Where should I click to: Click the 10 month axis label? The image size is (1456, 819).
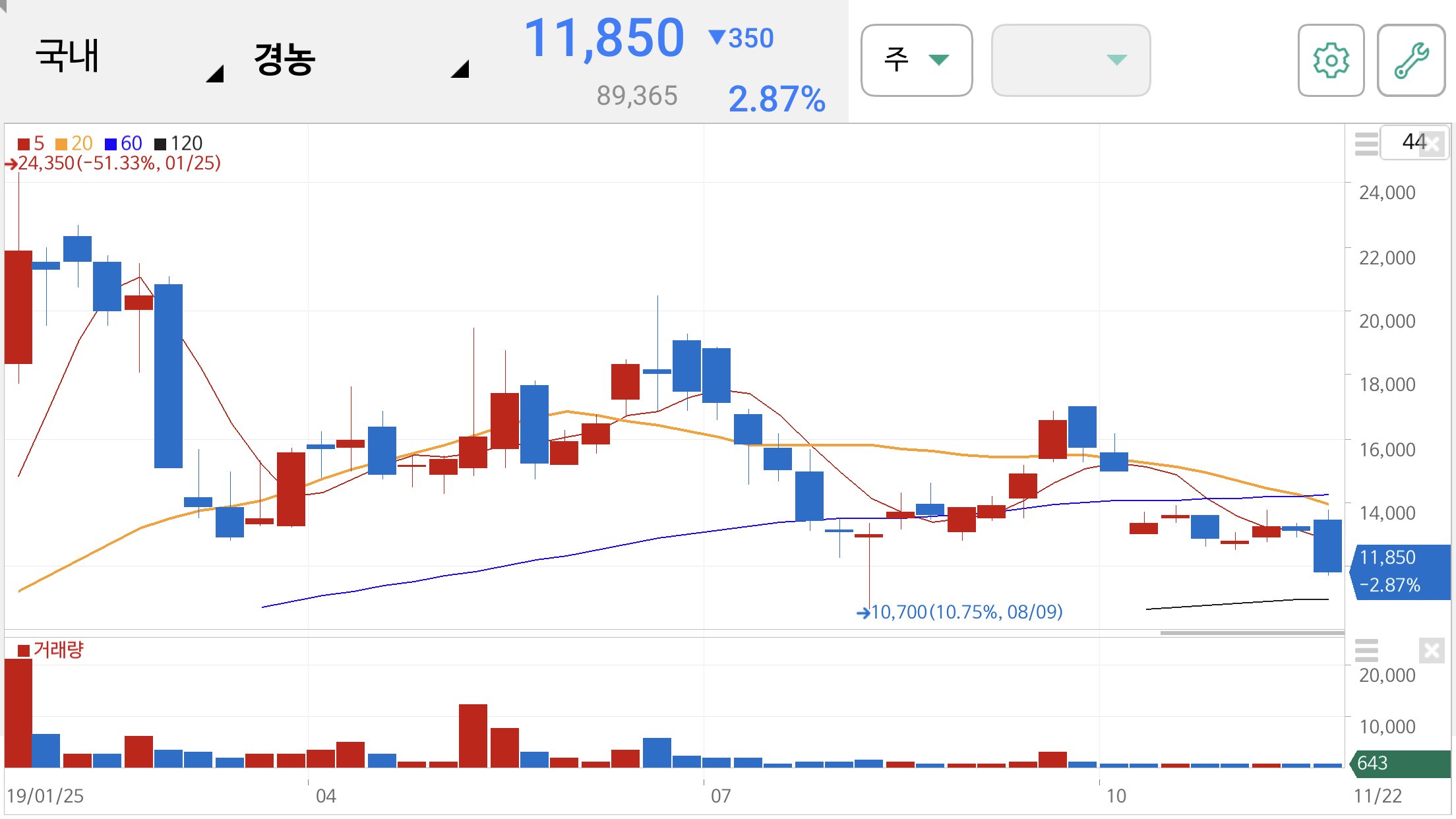pos(1116,796)
